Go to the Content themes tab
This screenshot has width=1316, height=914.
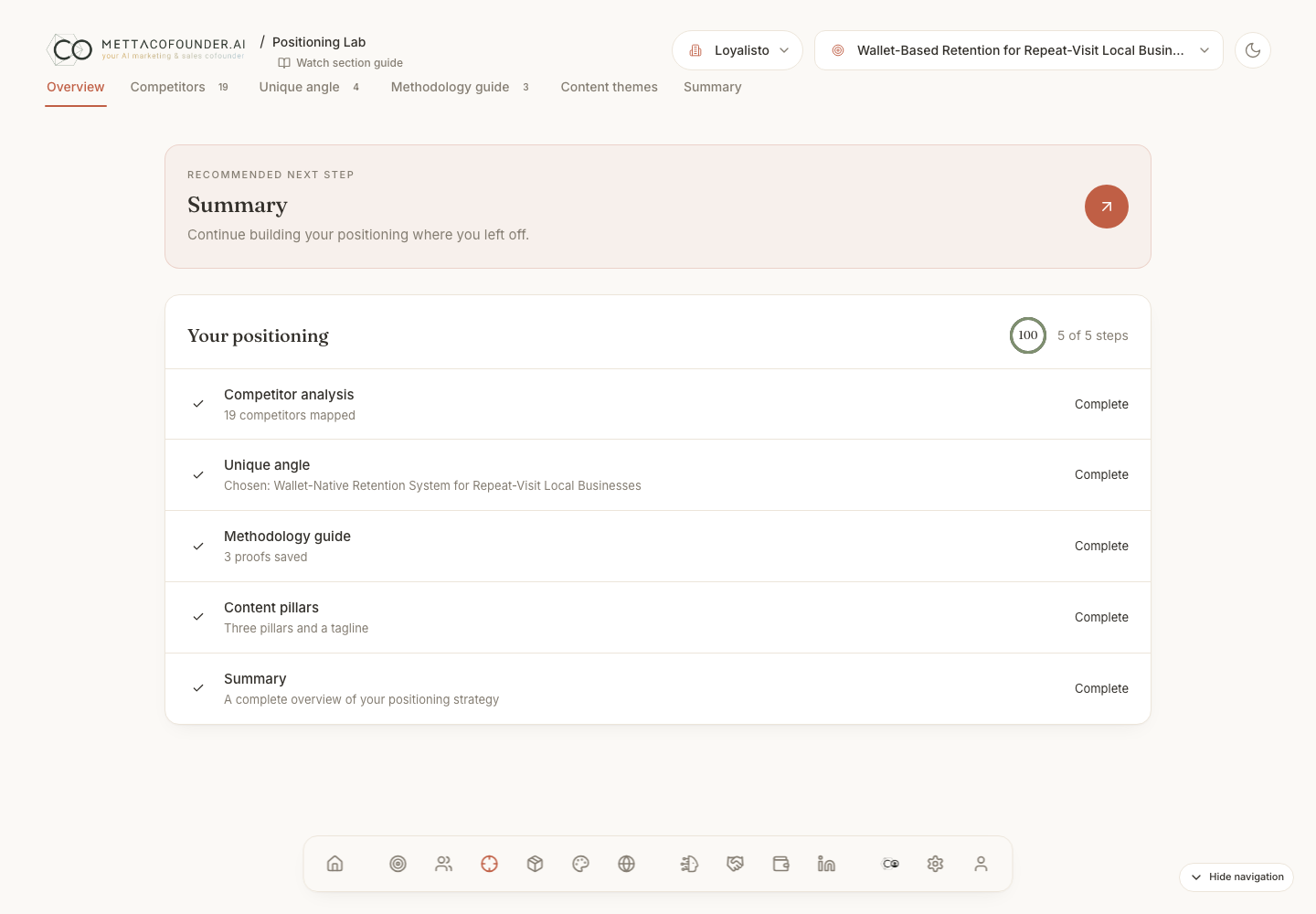tap(610, 88)
